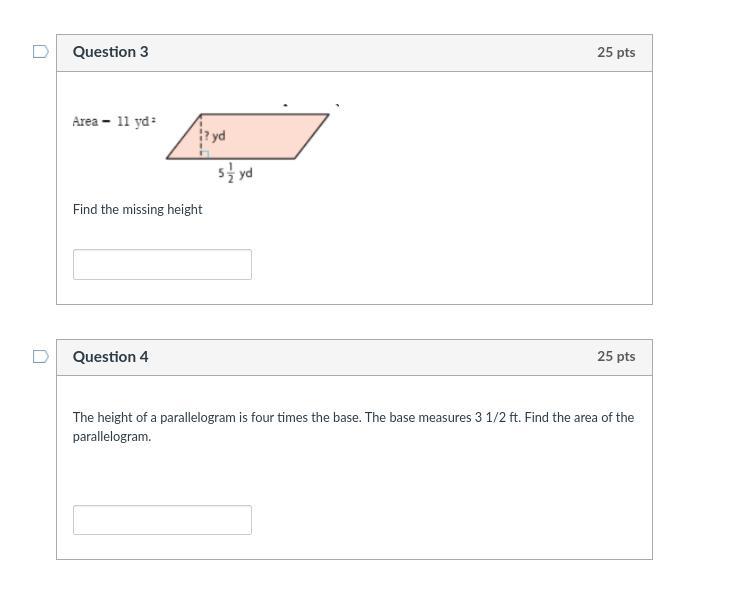Click the 'Area = 11 yd²' label
Image resolution: width=738 pixels, height=594 pixels.
point(113,122)
